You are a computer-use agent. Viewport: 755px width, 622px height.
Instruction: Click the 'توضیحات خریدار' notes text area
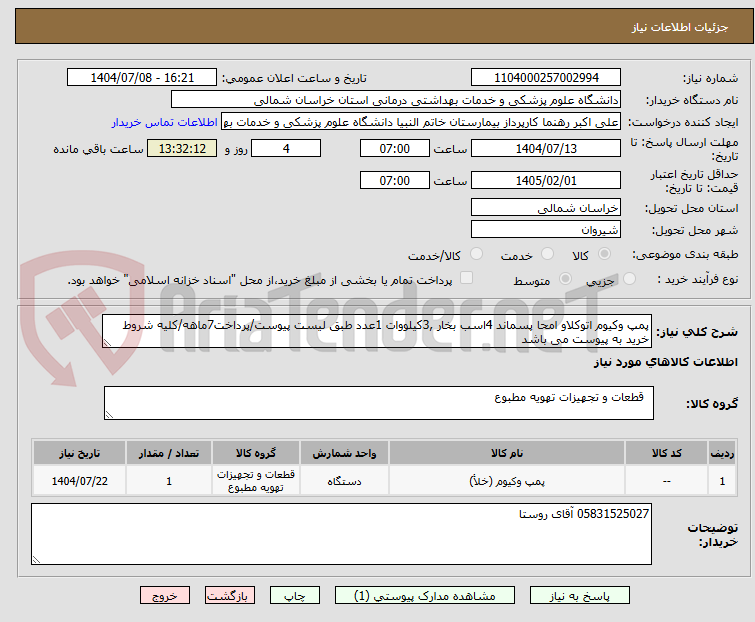tap(340, 534)
